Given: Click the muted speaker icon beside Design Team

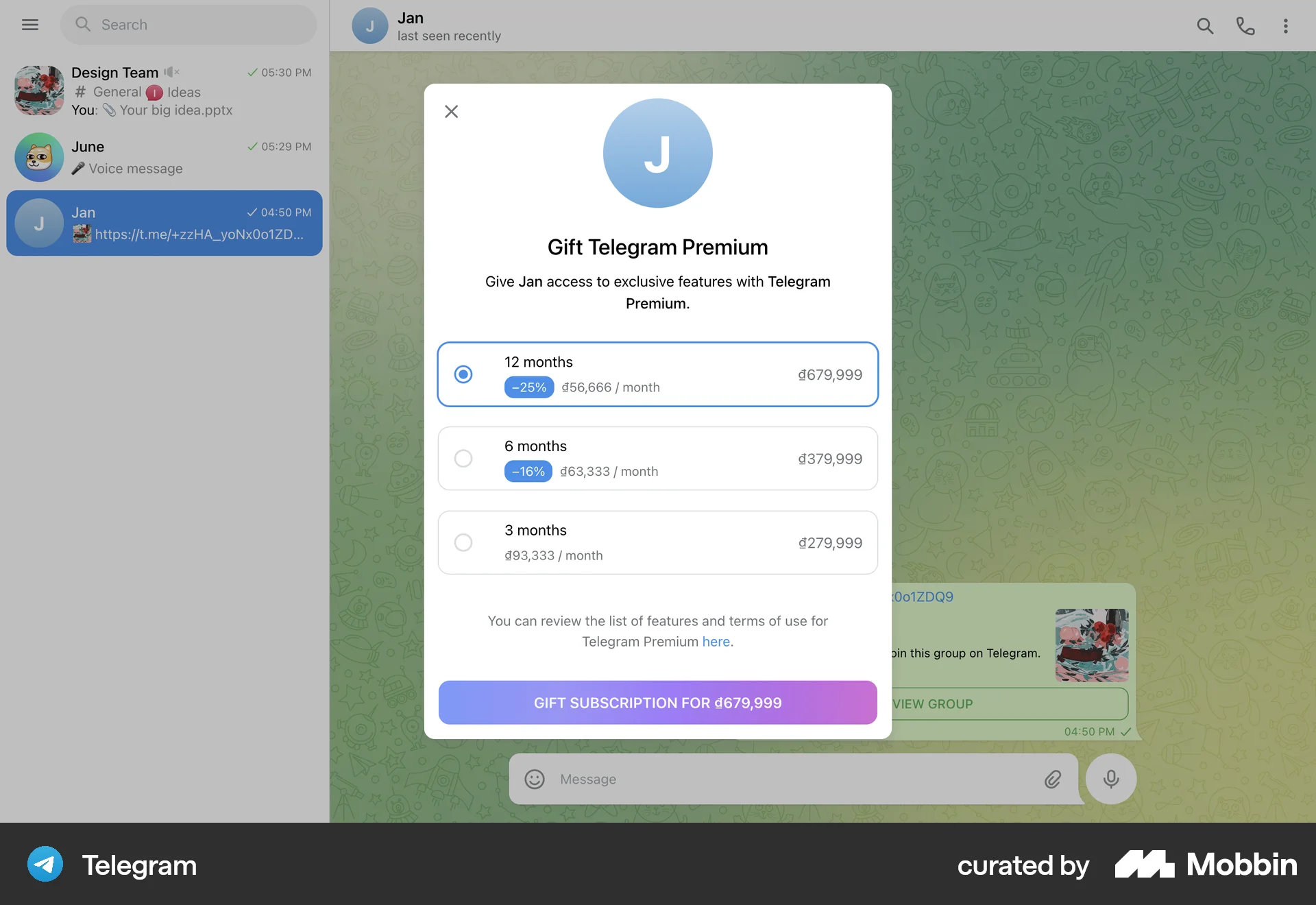Looking at the screenshot, I should pos(171,72).
